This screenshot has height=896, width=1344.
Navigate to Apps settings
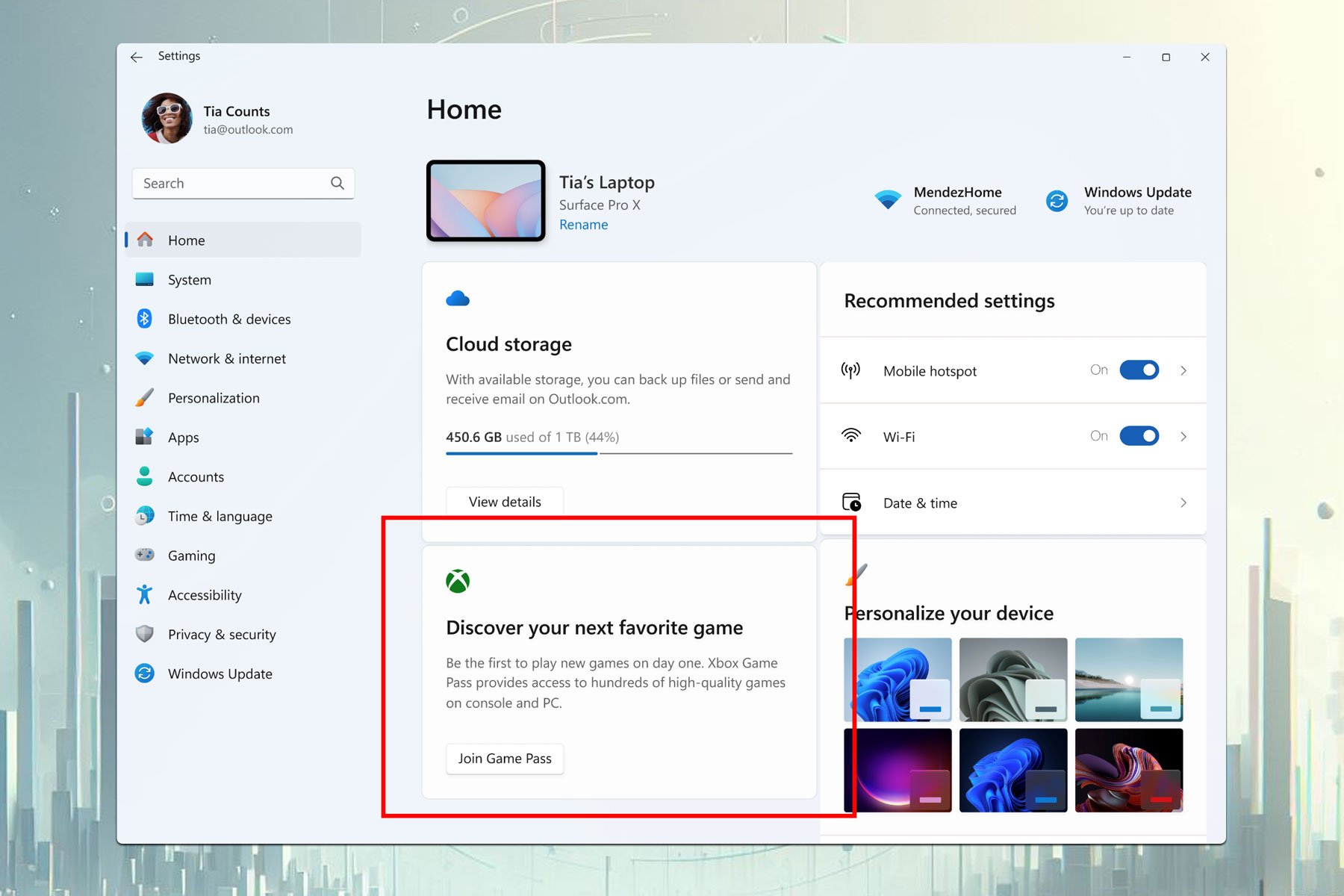pyautogui.click(x=243, y=437)
